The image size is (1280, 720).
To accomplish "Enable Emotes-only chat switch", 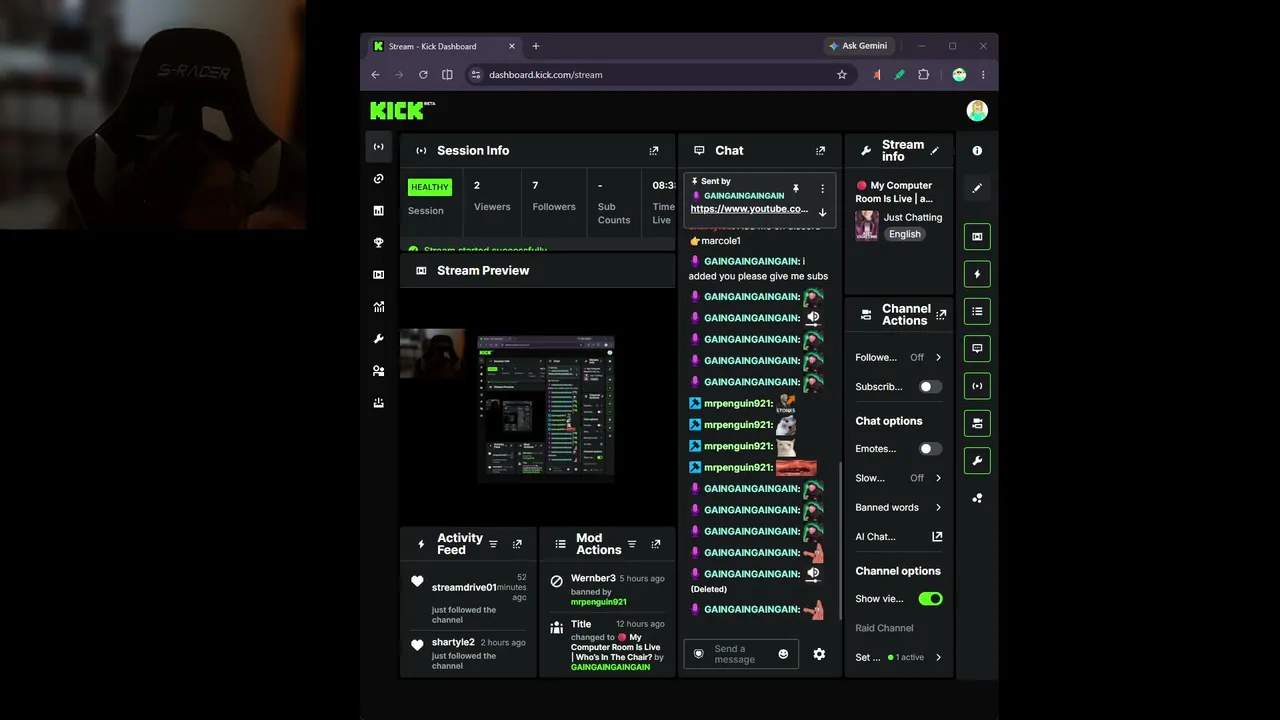I will click(930, 449).
